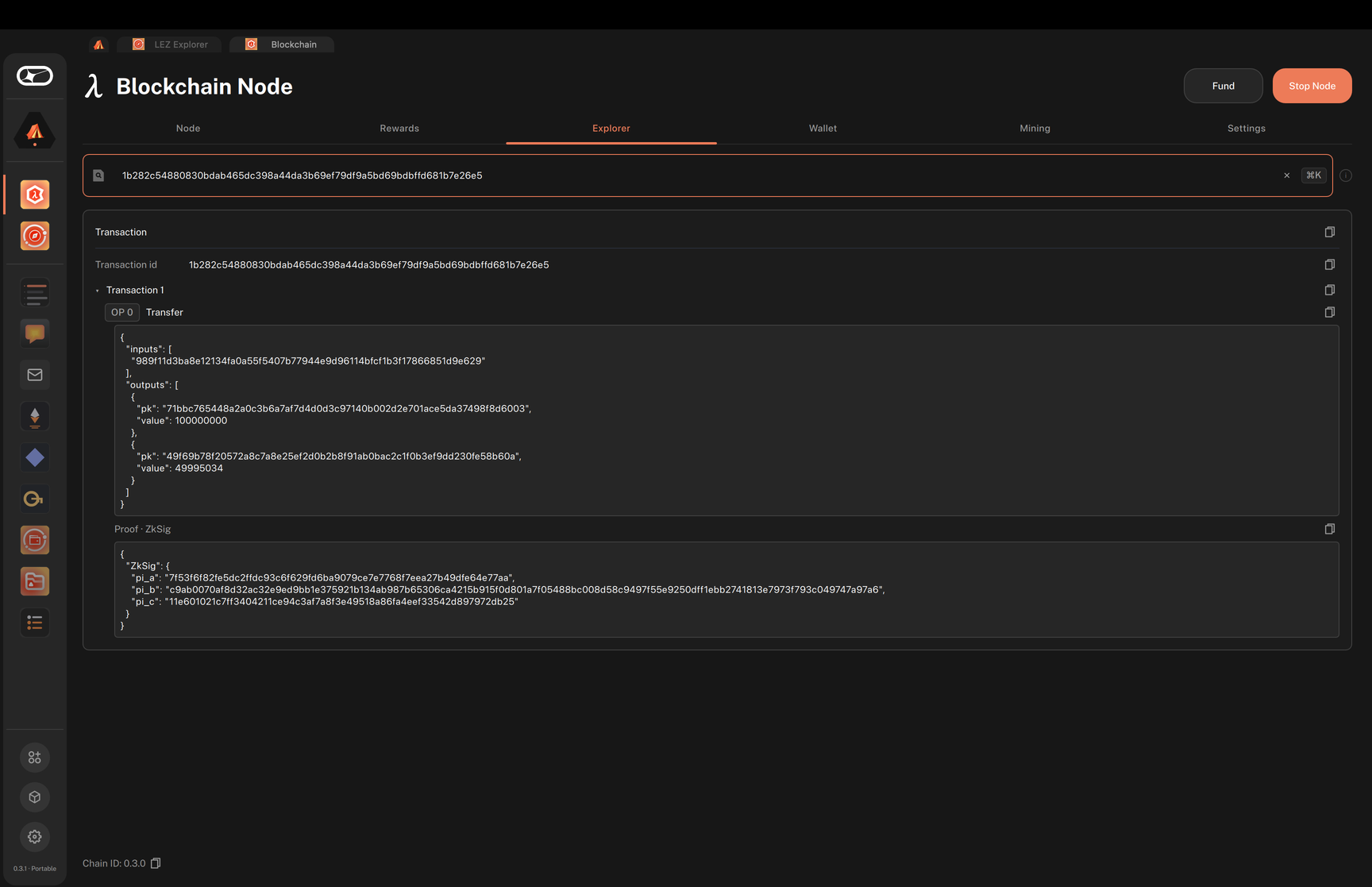Screen dimensions: 1372x887
Task: Open the envelope mail app in sidebar
Action: pyautogui.click(x=35, y=375)
